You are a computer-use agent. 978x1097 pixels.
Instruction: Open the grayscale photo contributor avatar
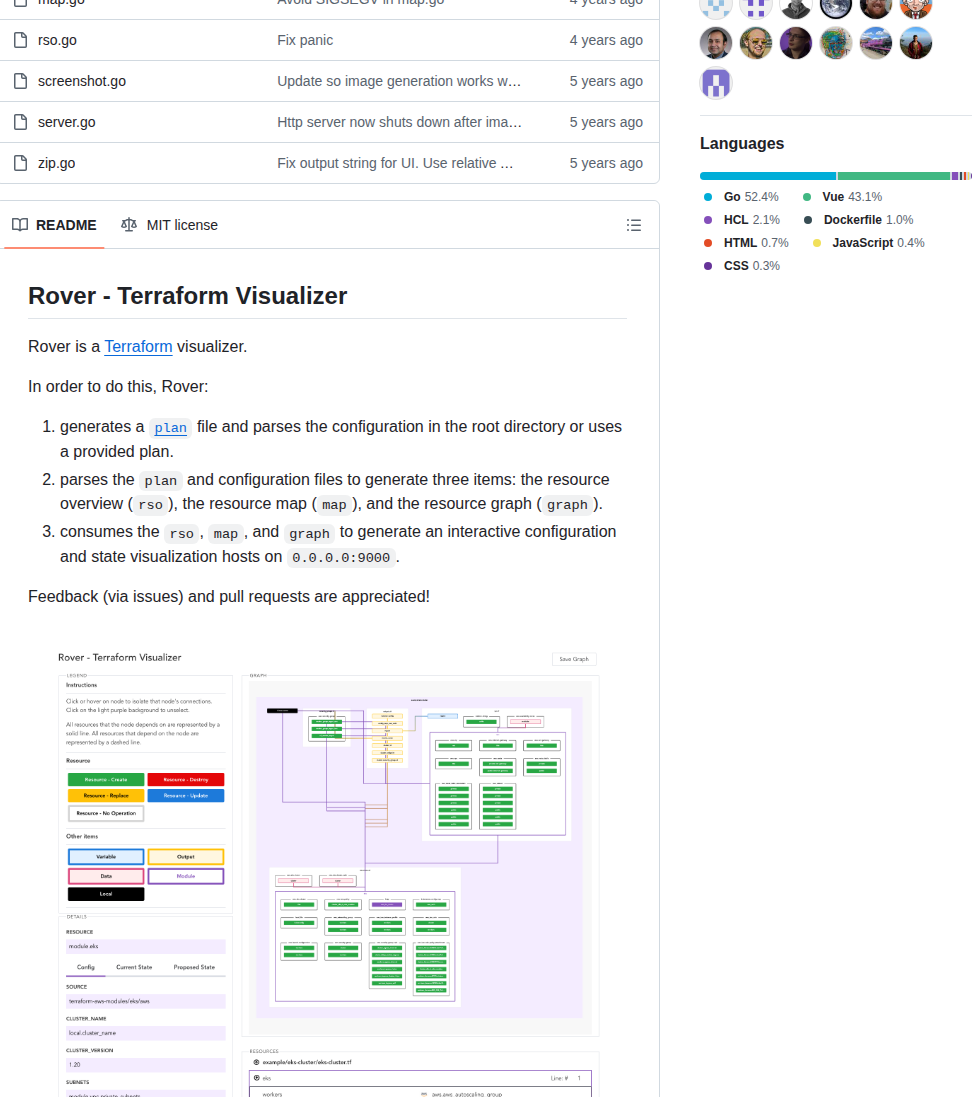click(796, 7)
